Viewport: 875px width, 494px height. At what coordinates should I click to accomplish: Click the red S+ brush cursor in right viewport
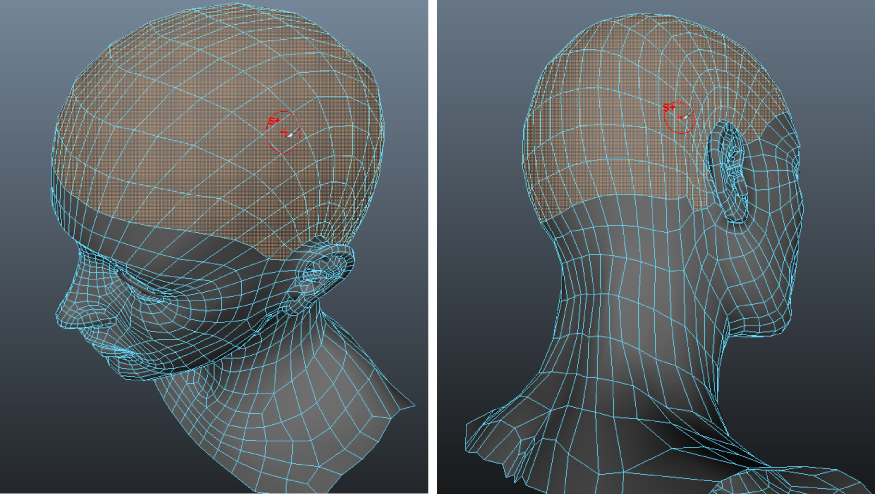tap(679, 117)
